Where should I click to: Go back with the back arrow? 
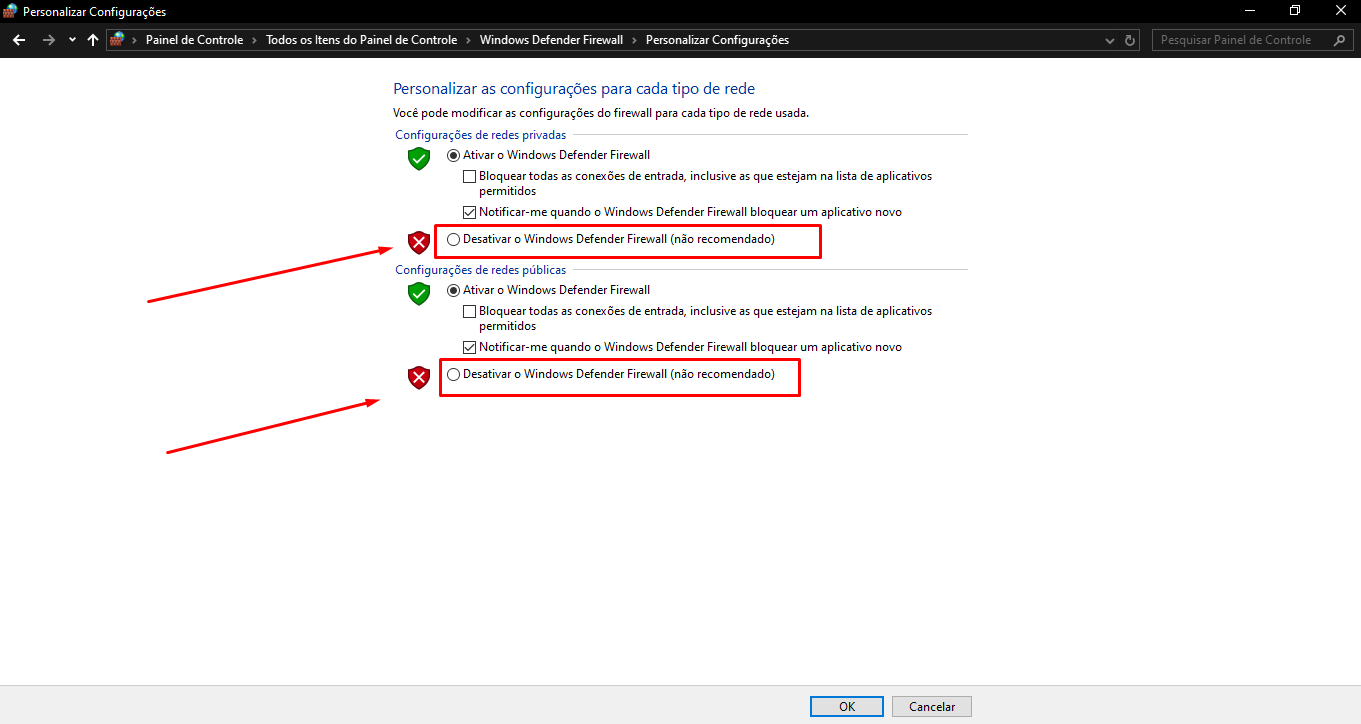click(x=18, y=40)
